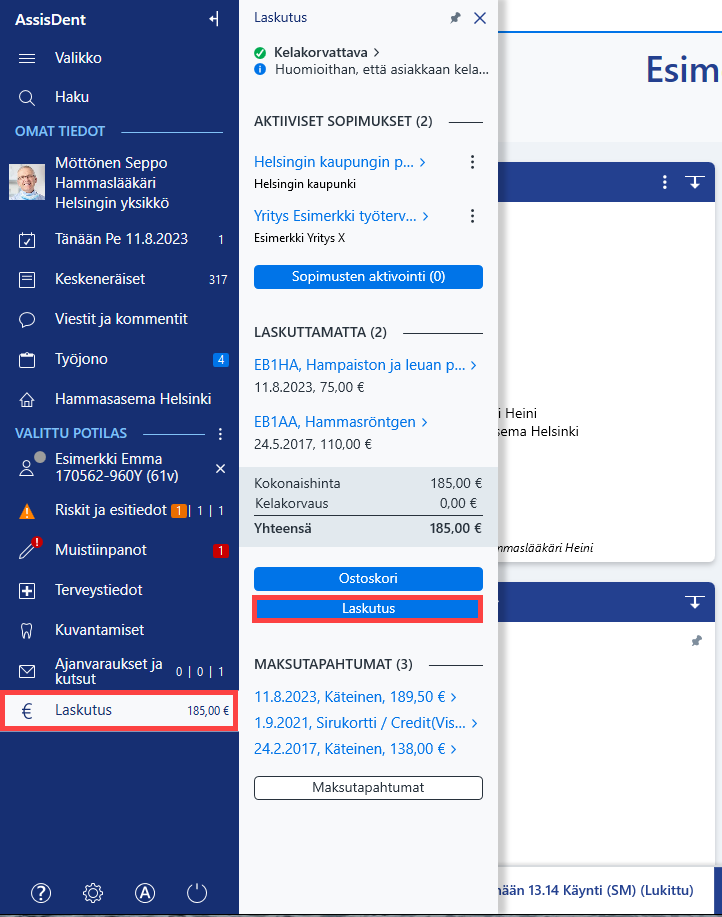Open options for Helsingin kaupungin contract
The height and width of the screenshot is (917, 722).
click(x=472, y=162)
